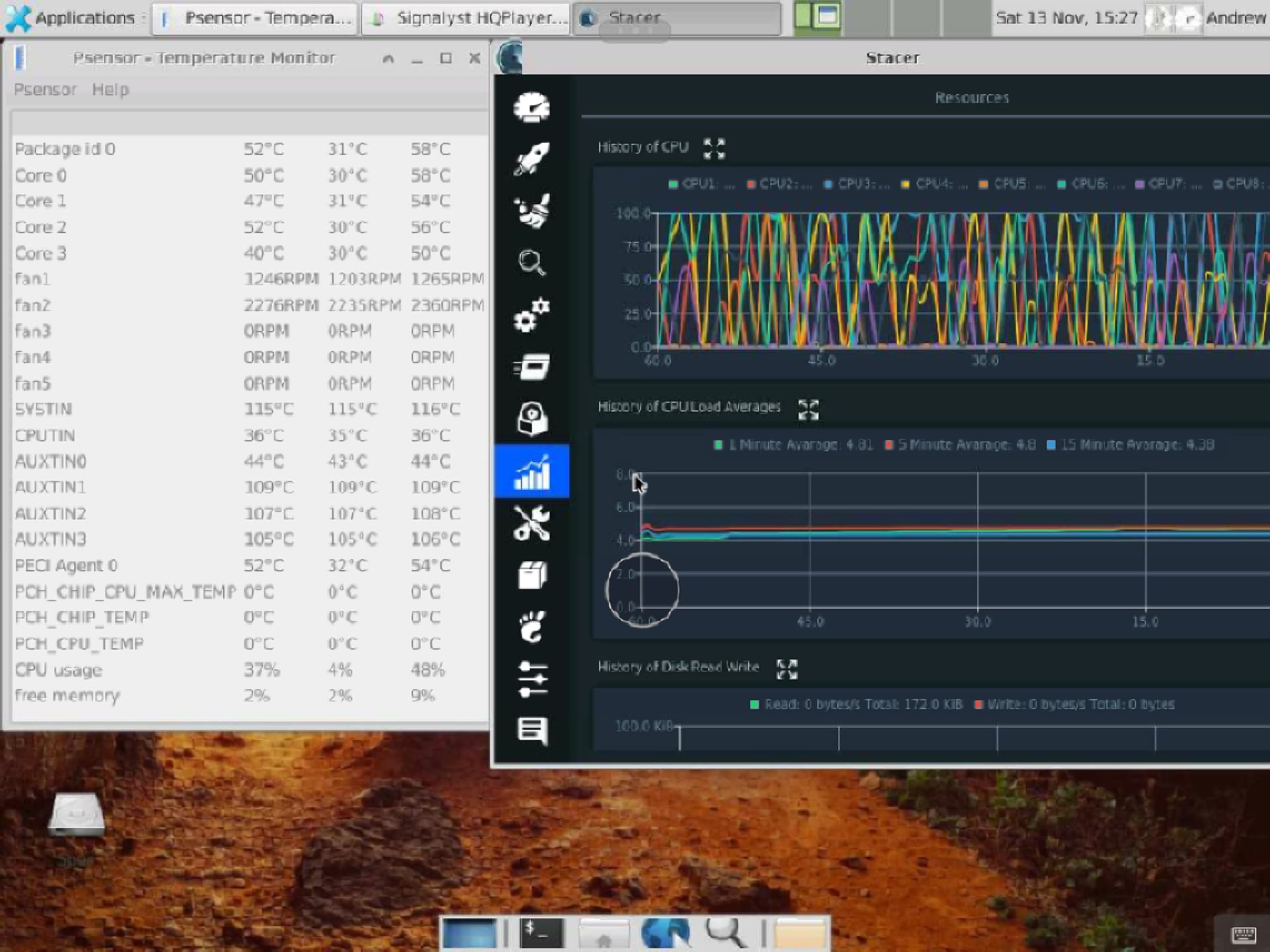Launch terminal from bottom dock
The height and width of the screenshot is (952, 1270).
(x=542, y=933)
